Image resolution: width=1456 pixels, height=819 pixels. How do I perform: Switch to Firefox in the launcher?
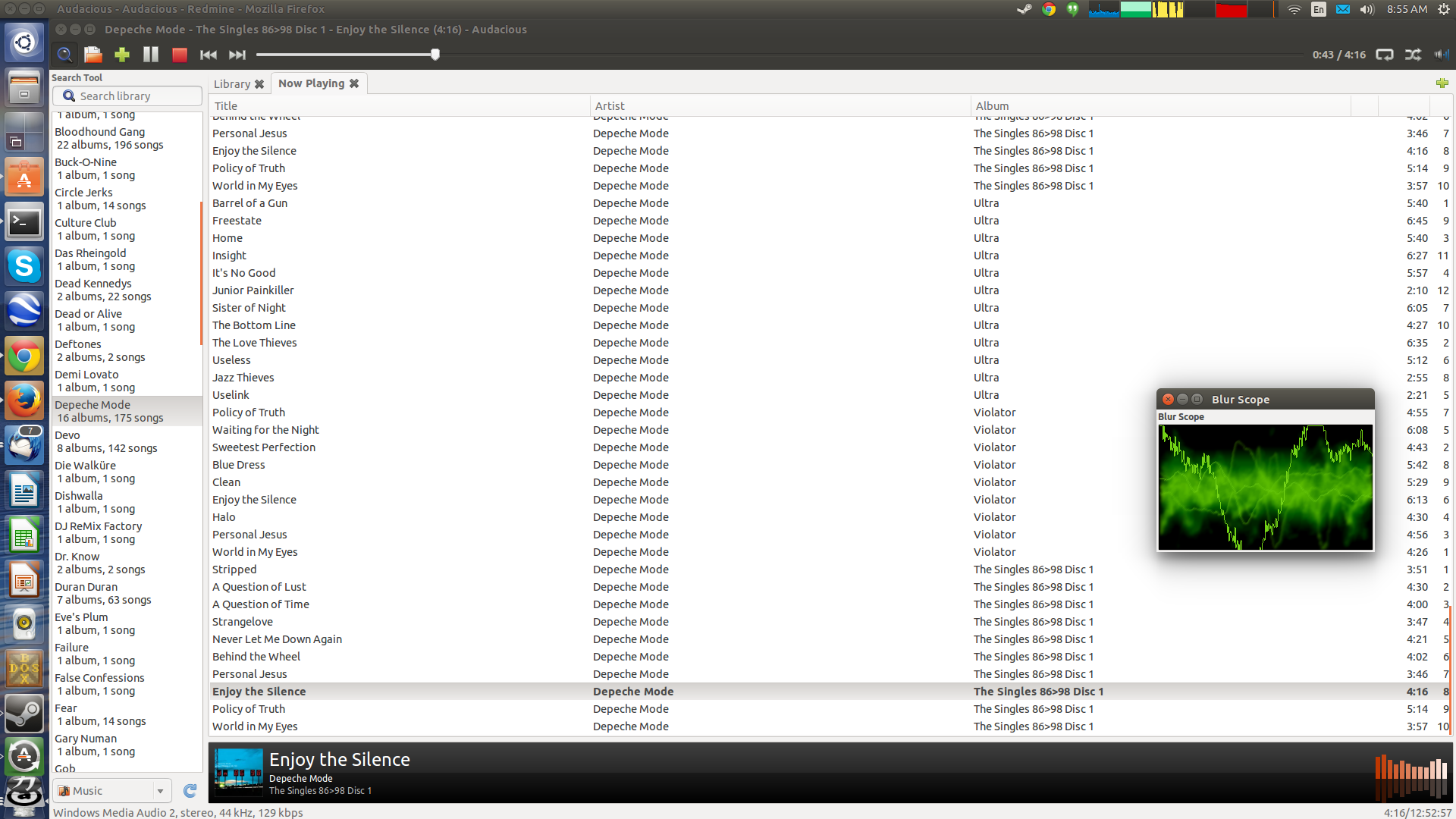click(x=24, y=400)
